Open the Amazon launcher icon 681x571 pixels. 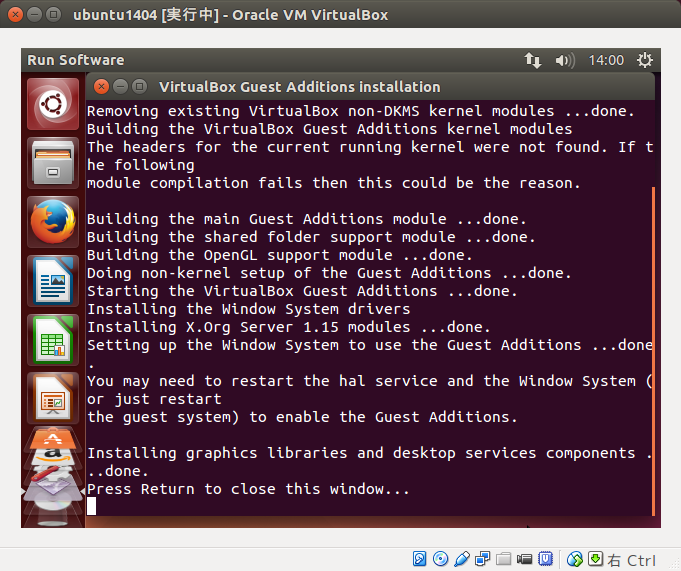tap(53, 456)
